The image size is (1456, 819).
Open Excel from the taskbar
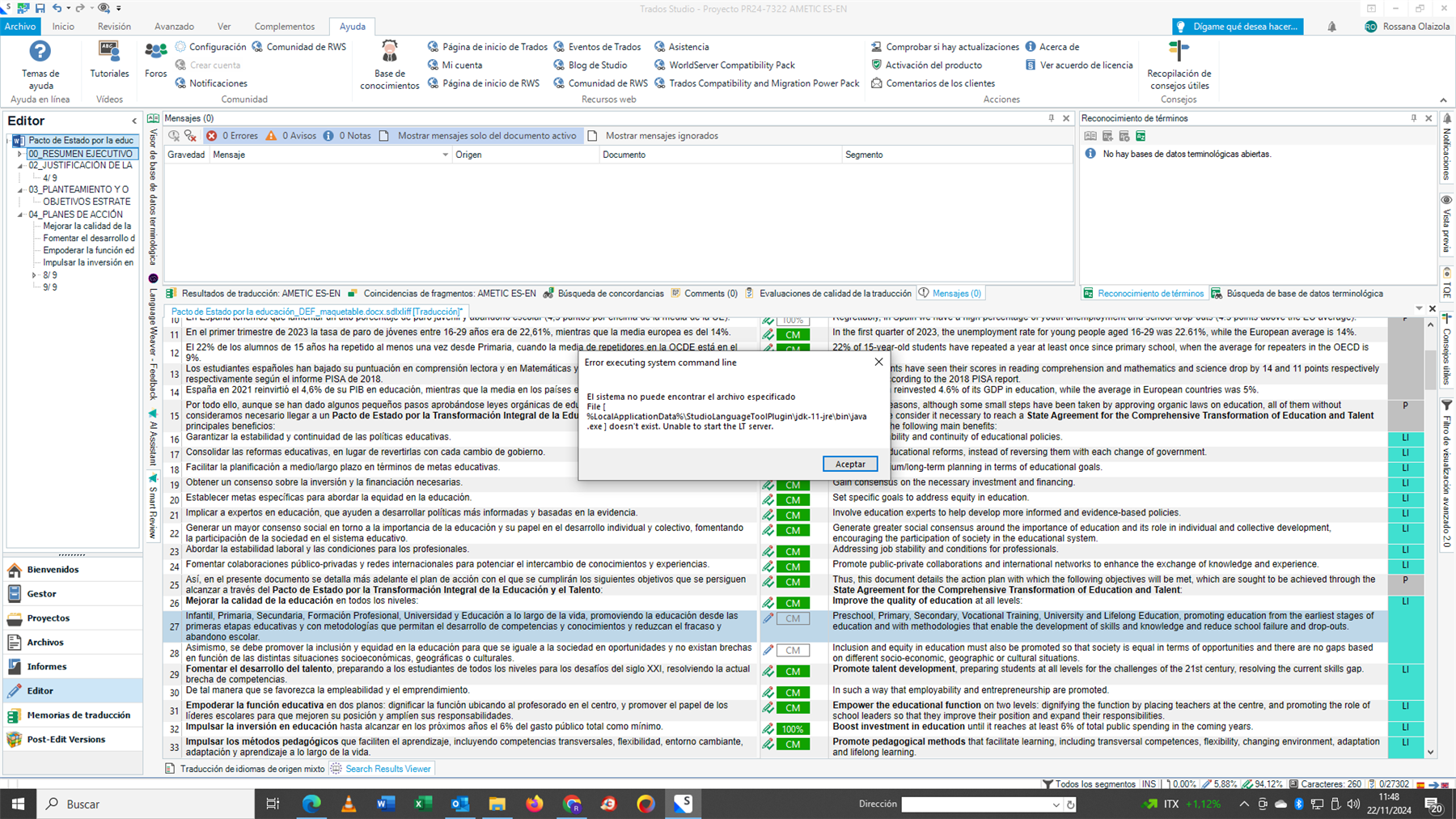point(422,804)
